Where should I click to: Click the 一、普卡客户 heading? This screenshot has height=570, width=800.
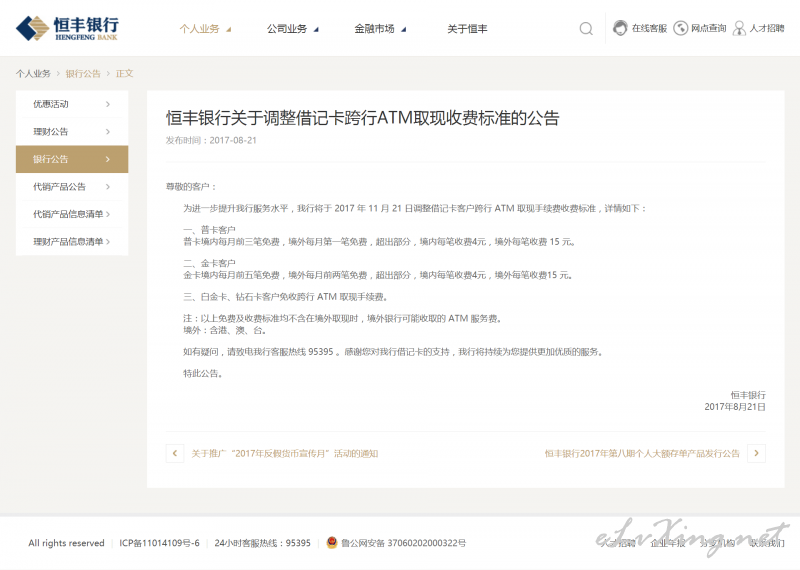209,230
